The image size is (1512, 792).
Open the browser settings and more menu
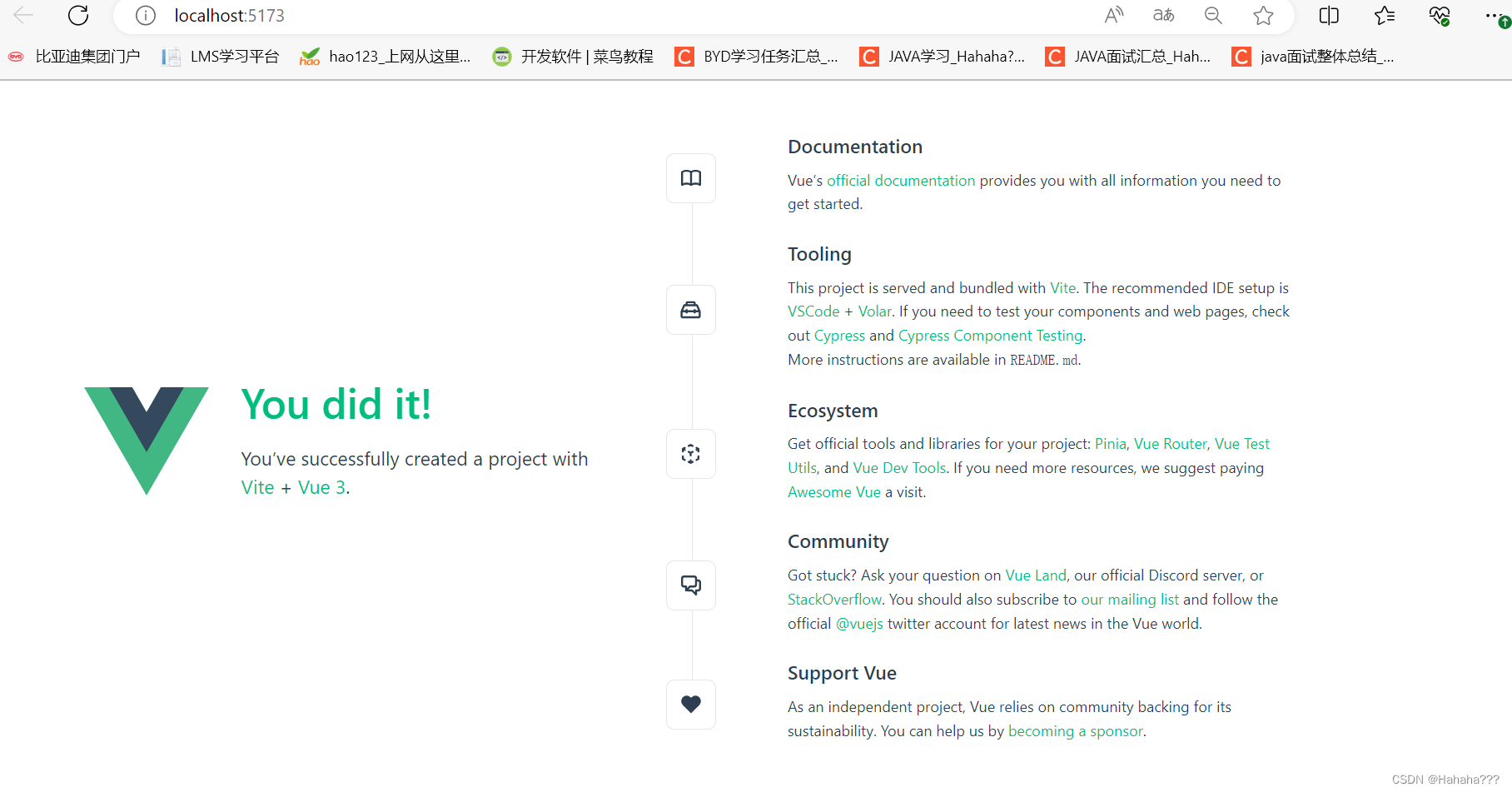coord(1495,16)
